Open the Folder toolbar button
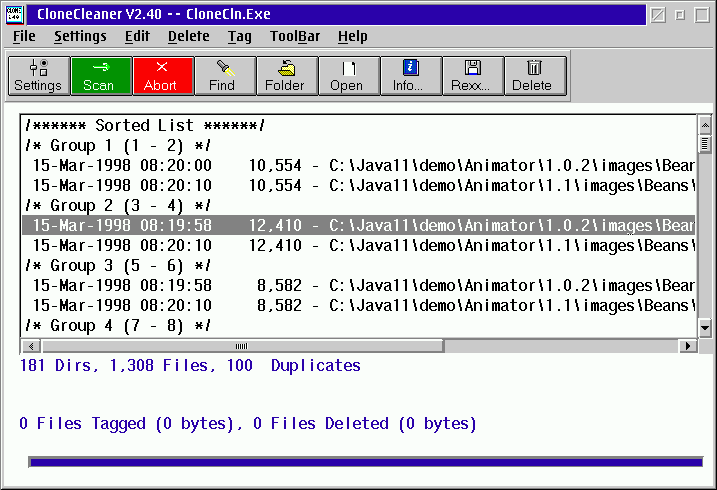The height and width of the screenshot is (490, 717). point(288,76)
